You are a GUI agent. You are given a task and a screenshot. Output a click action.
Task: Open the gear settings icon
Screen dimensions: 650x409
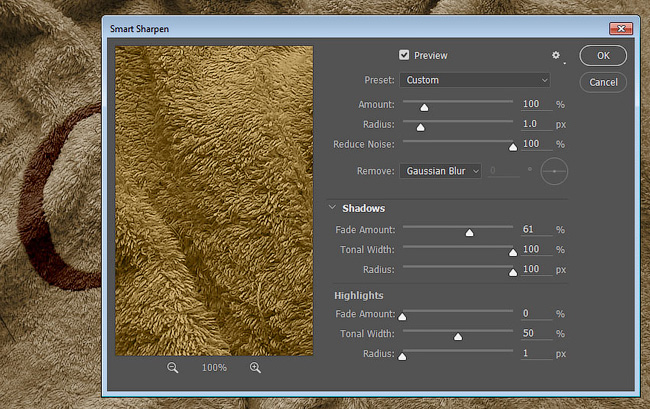[556, 55]
